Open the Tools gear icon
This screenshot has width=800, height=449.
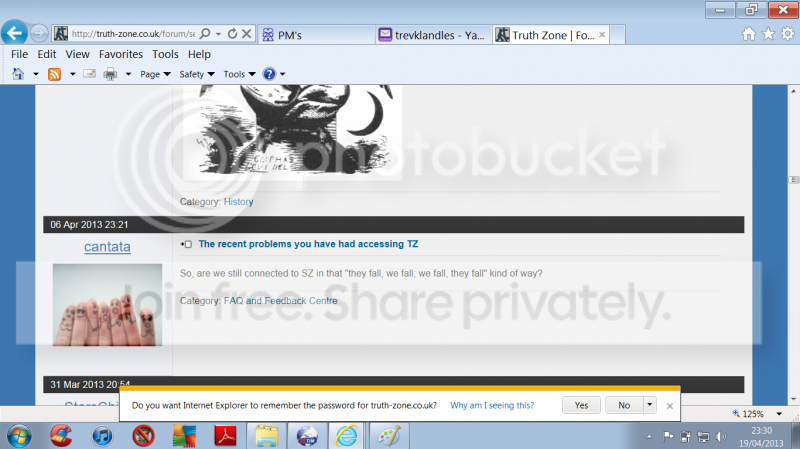[788, 34]
